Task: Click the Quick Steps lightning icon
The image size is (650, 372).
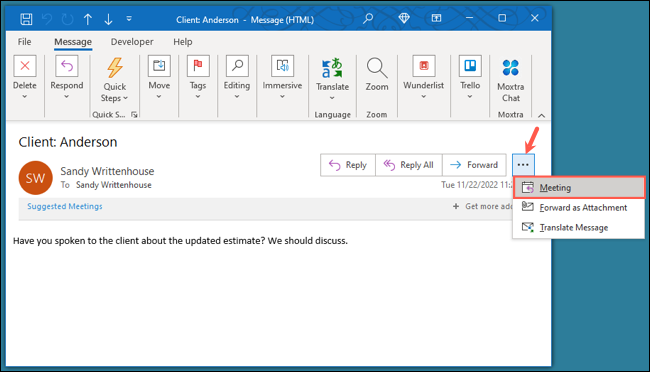Action: coord(115,68)
